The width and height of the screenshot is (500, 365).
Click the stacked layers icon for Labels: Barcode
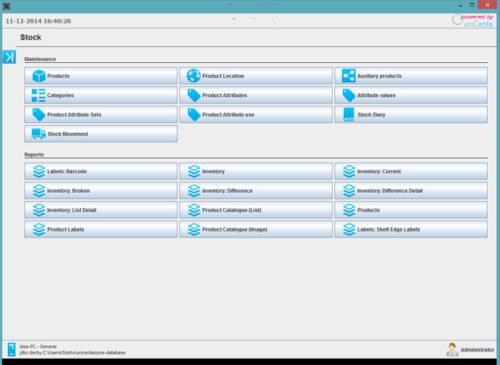point(39,171)
